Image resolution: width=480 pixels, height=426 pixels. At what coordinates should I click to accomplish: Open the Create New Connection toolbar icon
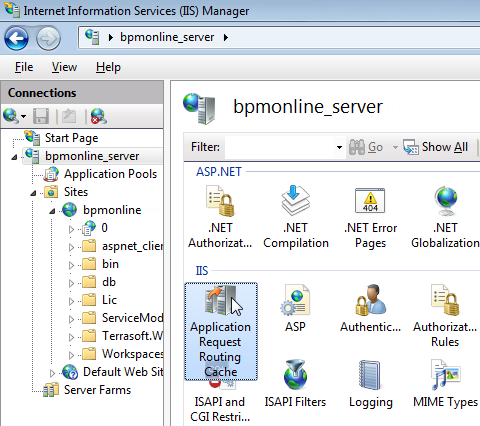11,116
